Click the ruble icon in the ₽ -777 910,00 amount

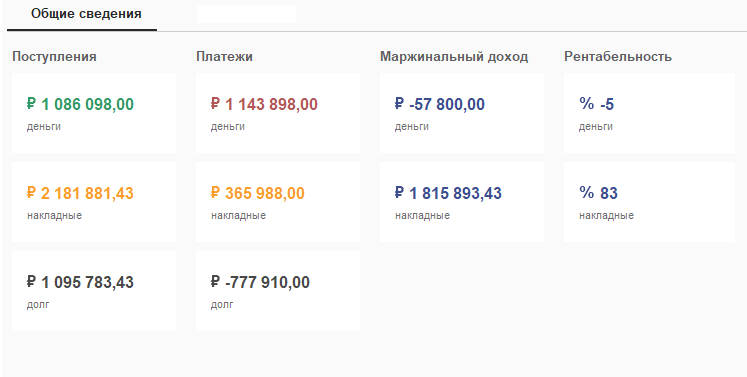coord(215,282)
